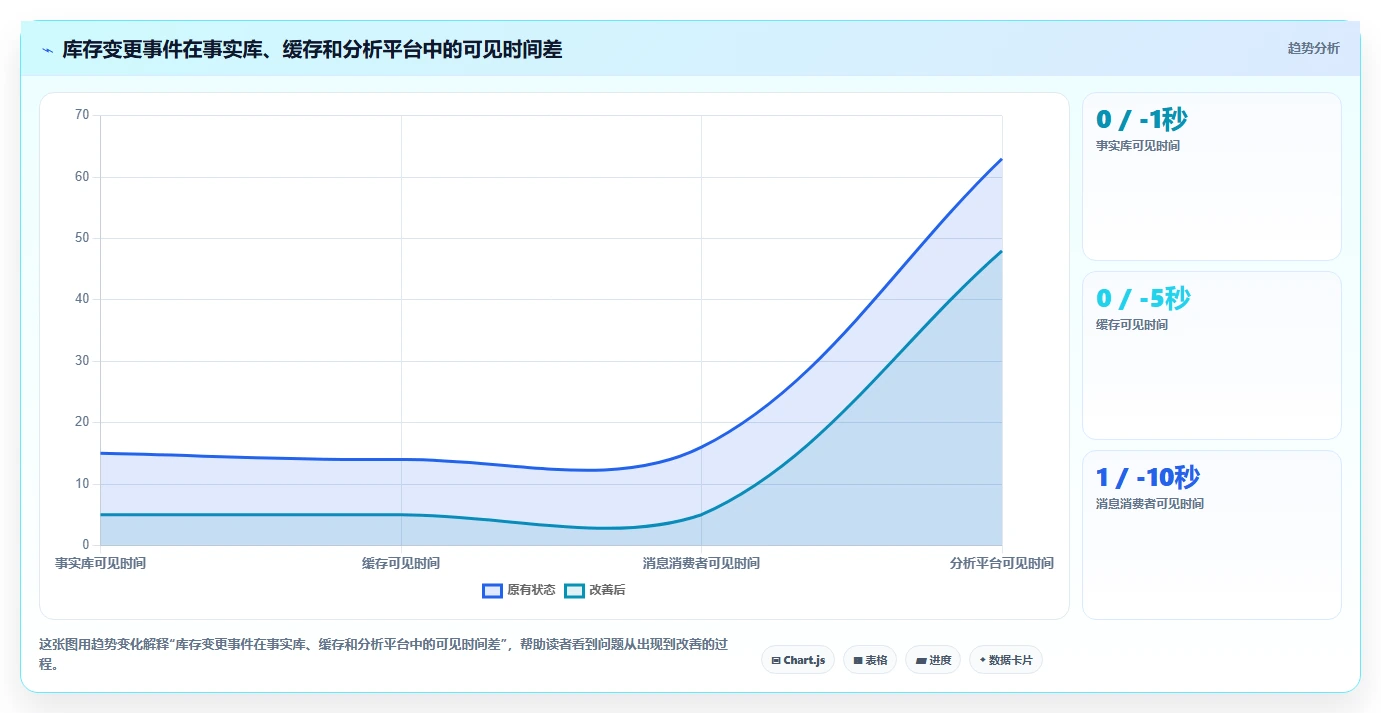Screen dimensions: 1381x713
Task: Click the 趋势分析 label in header
Action: [1313, 48]
